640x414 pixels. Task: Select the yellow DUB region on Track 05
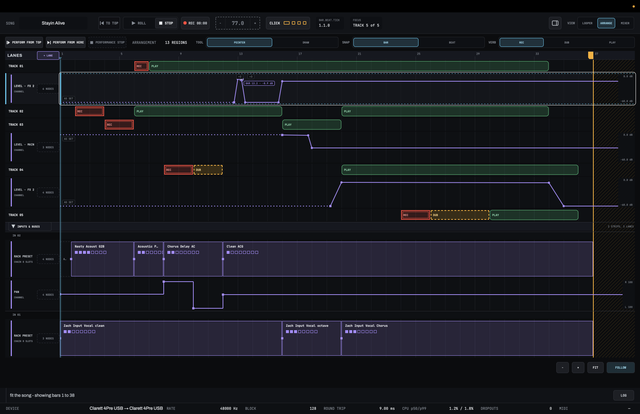(460, 215)
